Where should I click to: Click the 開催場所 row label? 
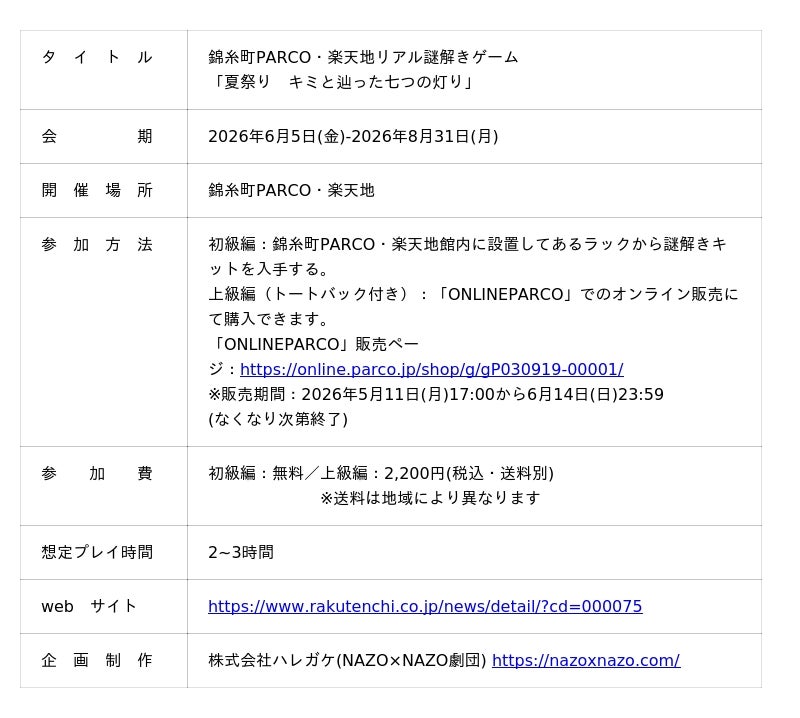point(97,190)
